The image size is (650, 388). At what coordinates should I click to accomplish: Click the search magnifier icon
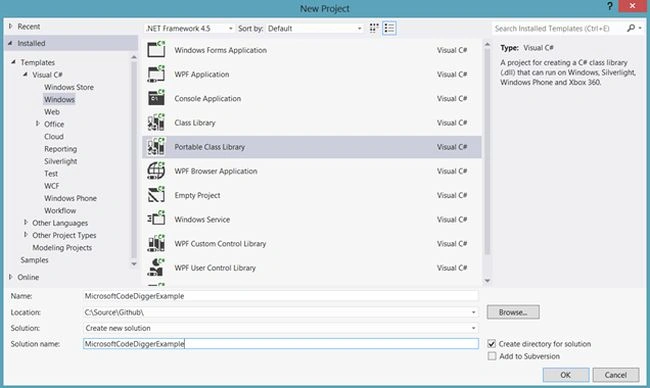[631, 28]
